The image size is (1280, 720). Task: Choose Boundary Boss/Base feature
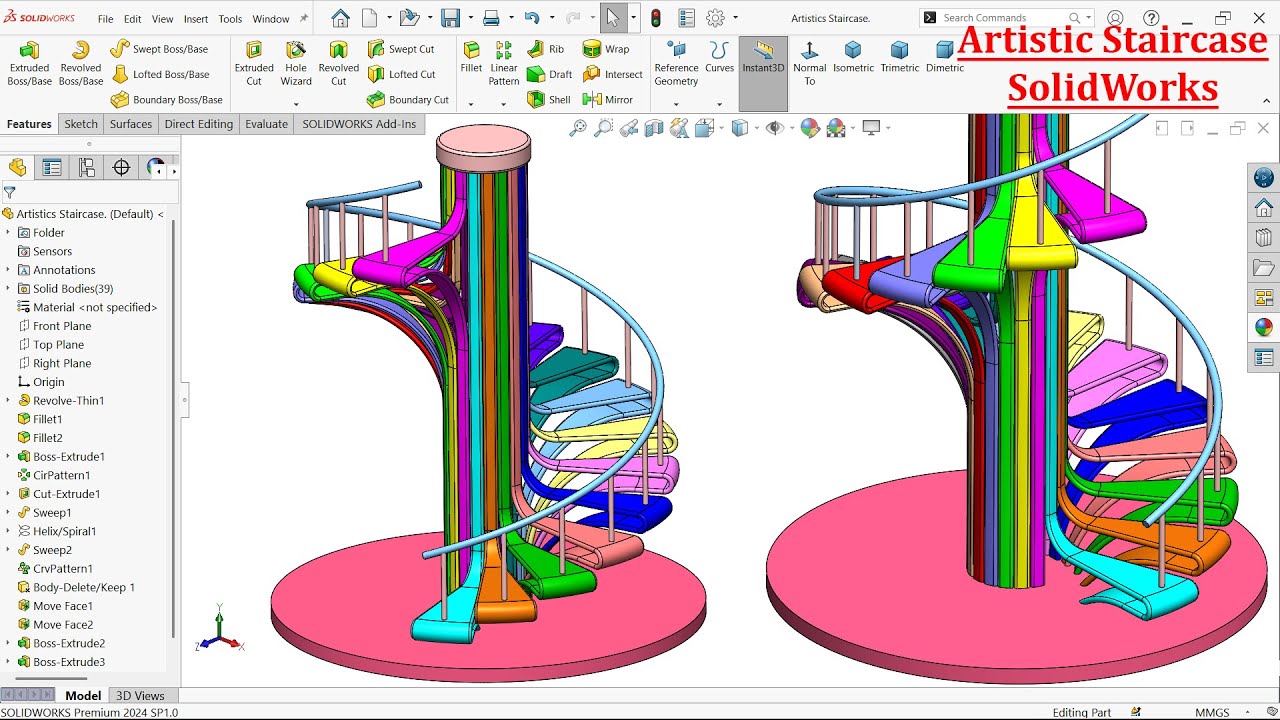click(166, 100)
